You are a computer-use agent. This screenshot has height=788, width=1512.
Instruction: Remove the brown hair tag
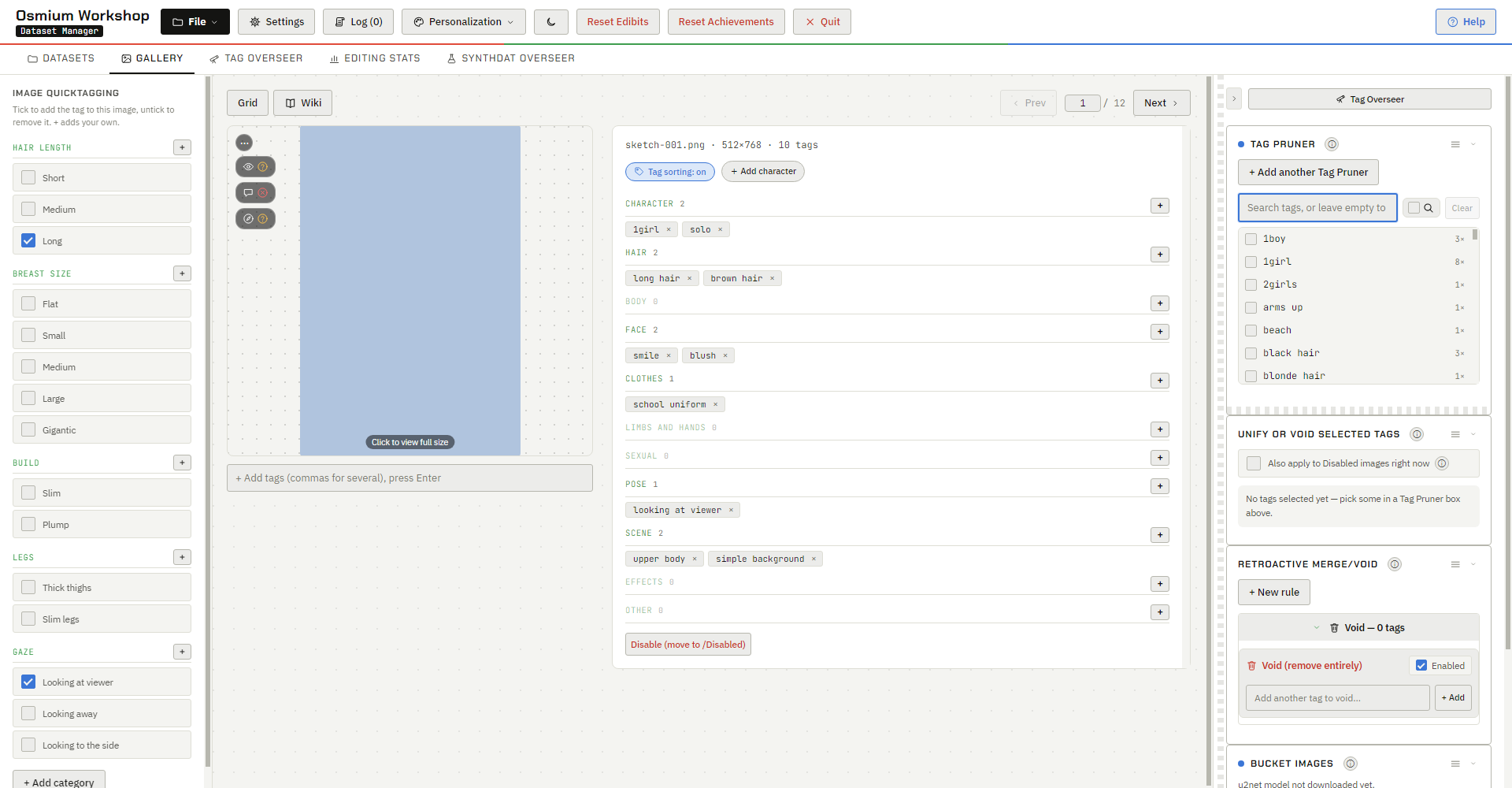[772, 278]
